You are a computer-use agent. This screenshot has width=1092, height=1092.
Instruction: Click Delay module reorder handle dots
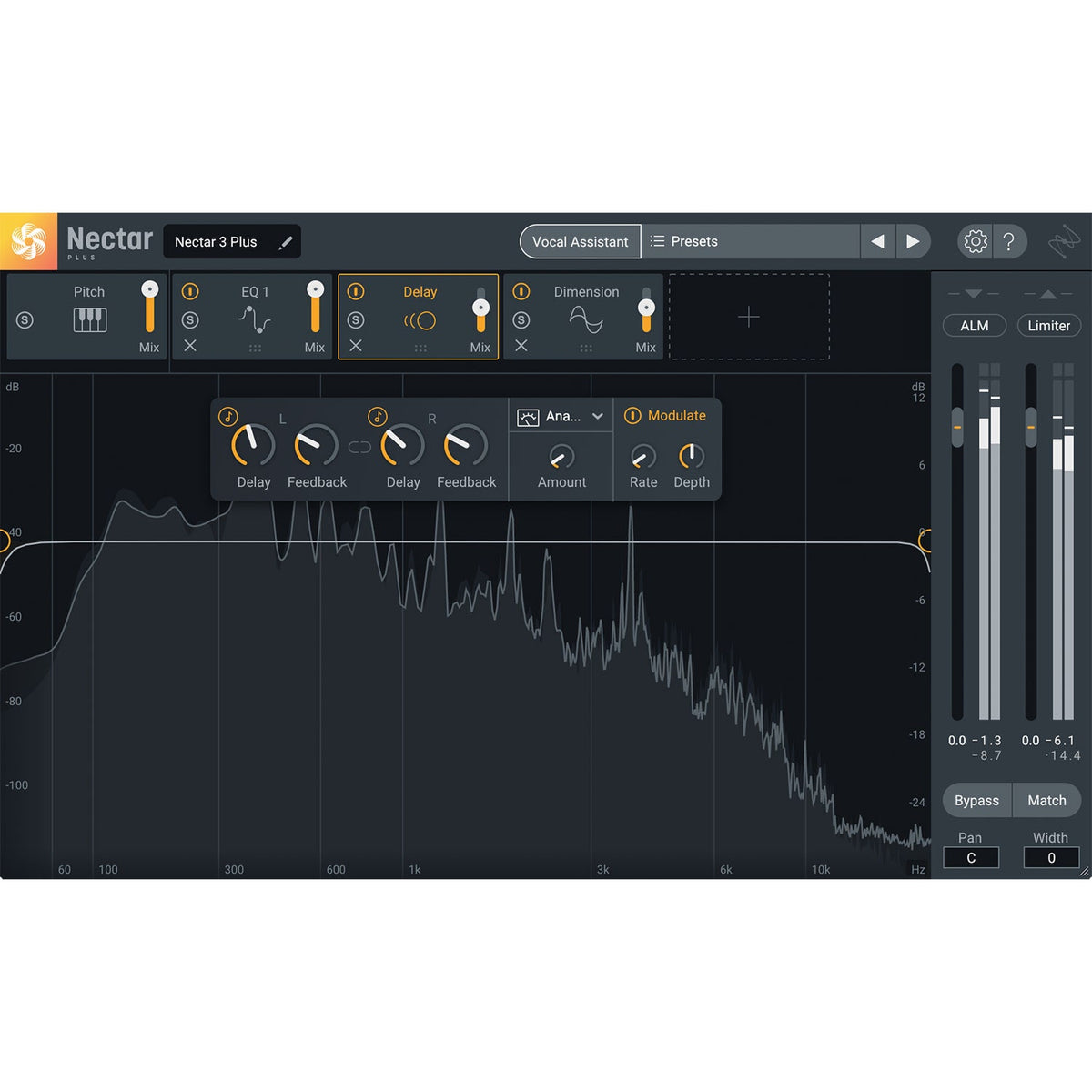(x=420, y=349)
